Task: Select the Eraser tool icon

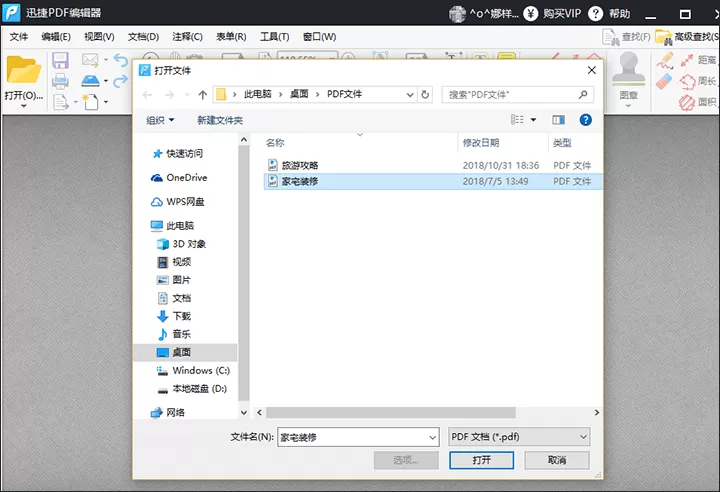Action: [x=664, y=81]
